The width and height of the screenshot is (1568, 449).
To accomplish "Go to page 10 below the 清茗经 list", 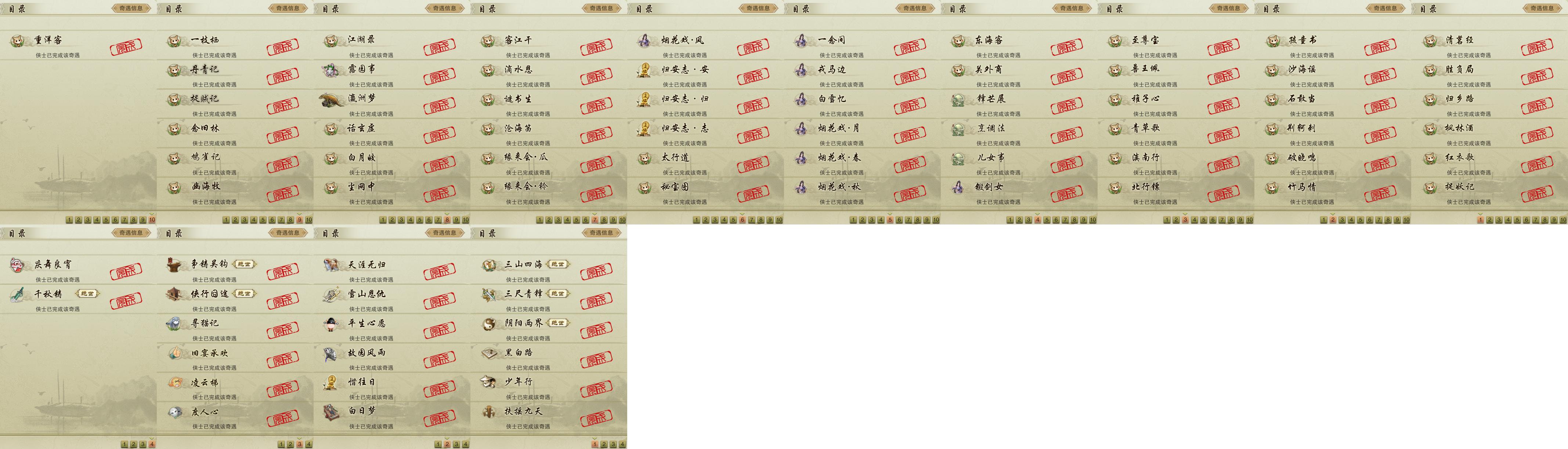I will coord(1563,220).
